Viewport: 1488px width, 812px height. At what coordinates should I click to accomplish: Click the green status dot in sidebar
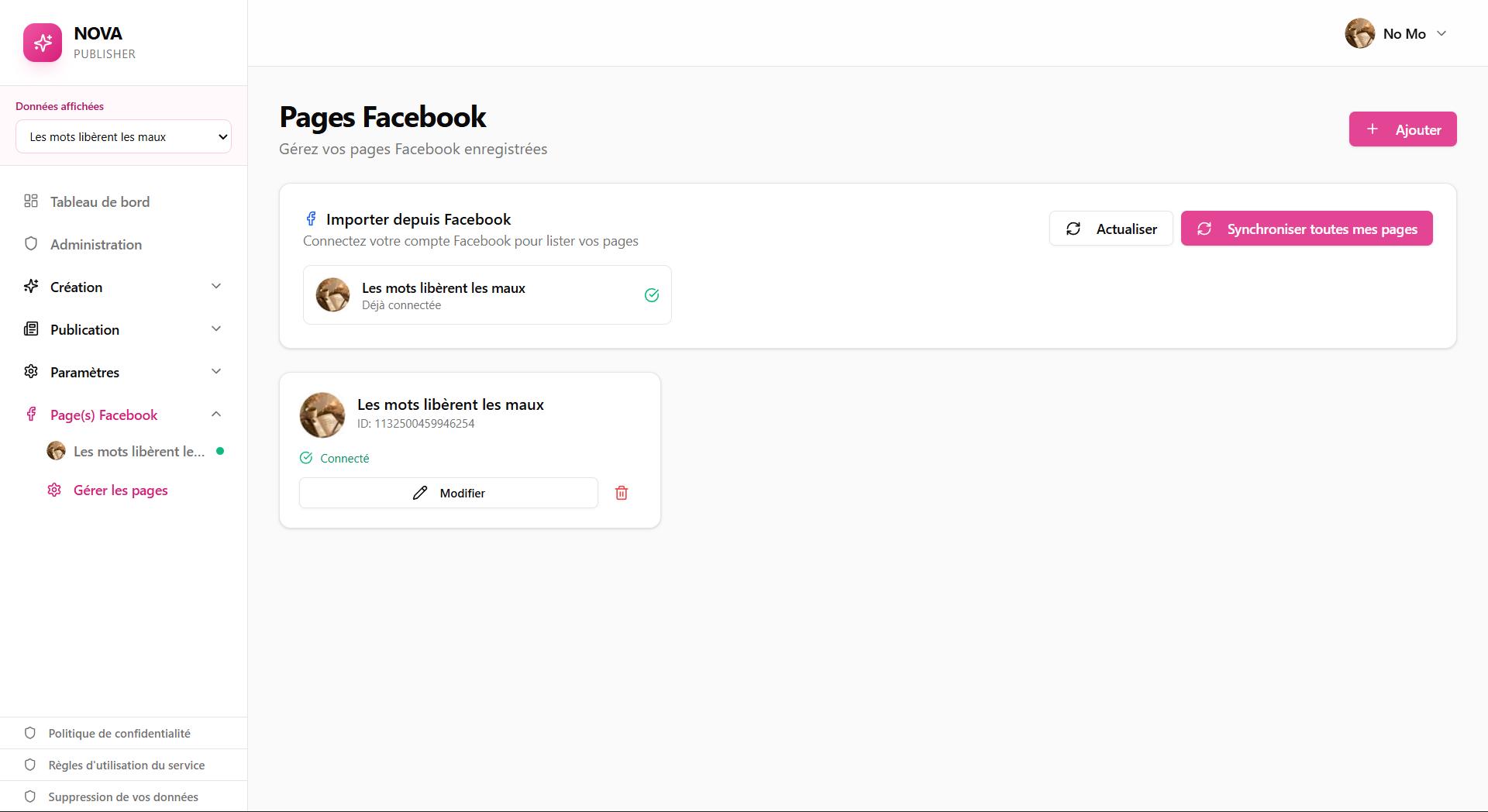click(220, 451)
